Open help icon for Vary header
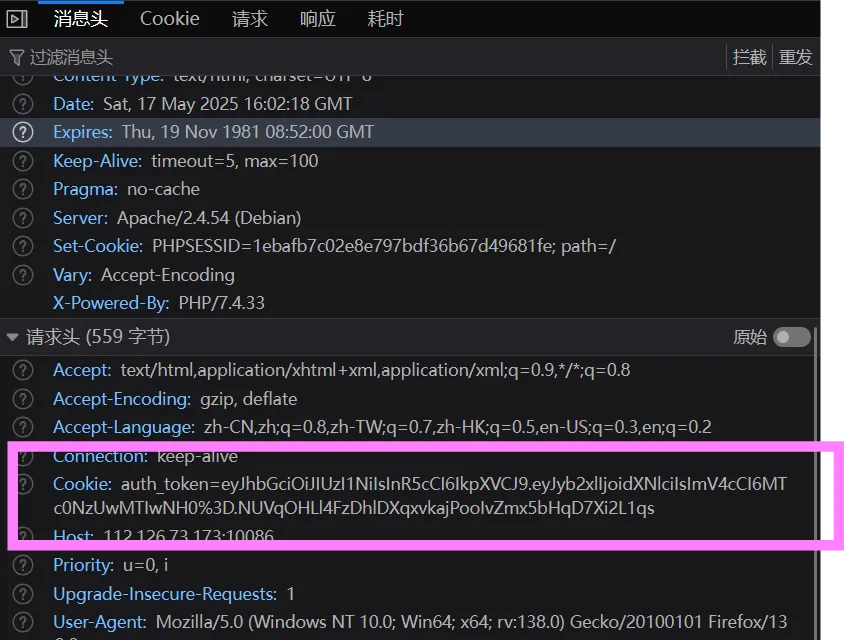 tap(23, 275)
